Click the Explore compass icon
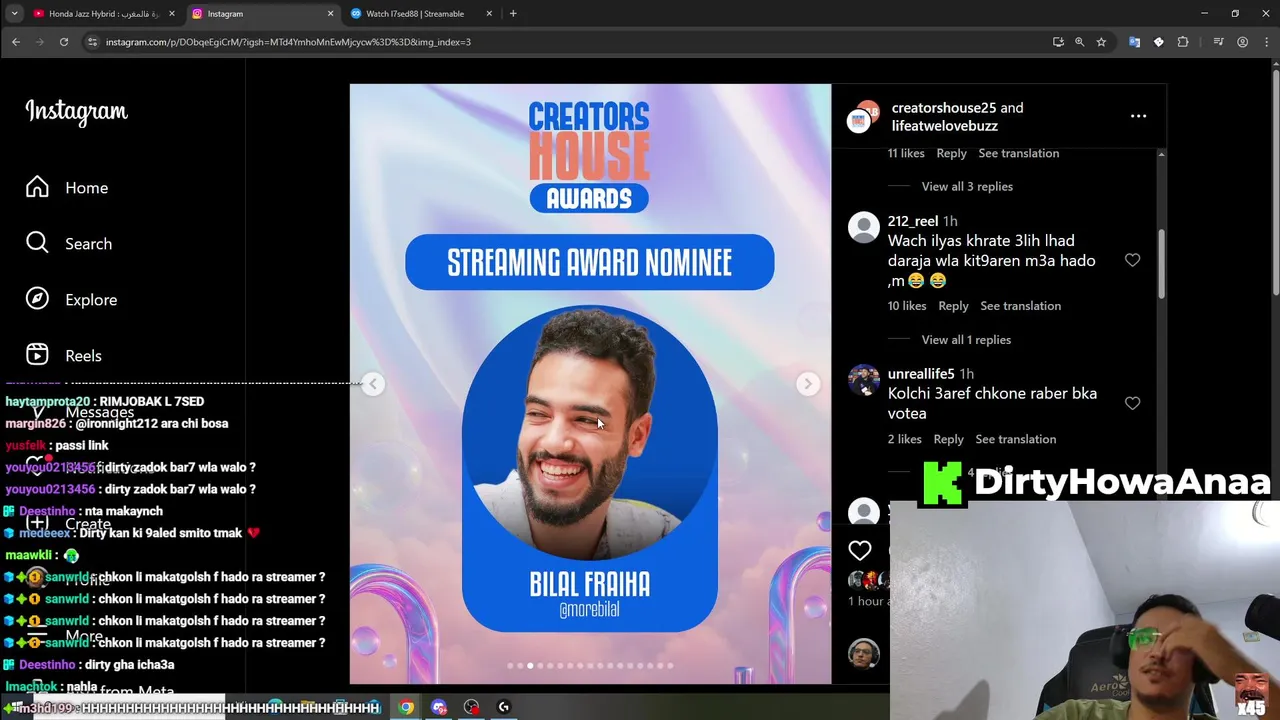The image size is (1280, 720). tap(37, 299)
